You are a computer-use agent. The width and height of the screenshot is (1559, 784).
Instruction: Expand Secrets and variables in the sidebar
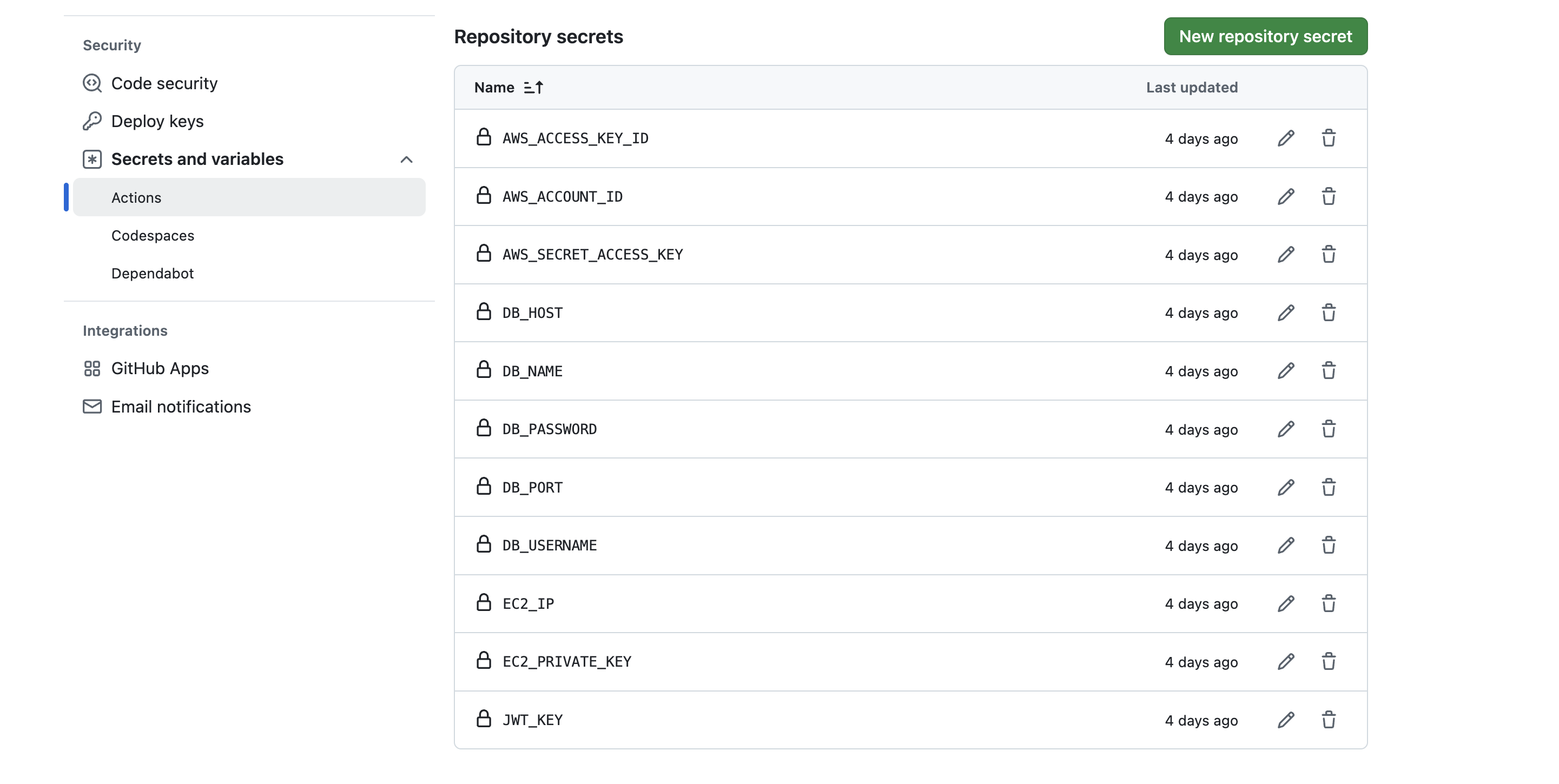[197, 159]
